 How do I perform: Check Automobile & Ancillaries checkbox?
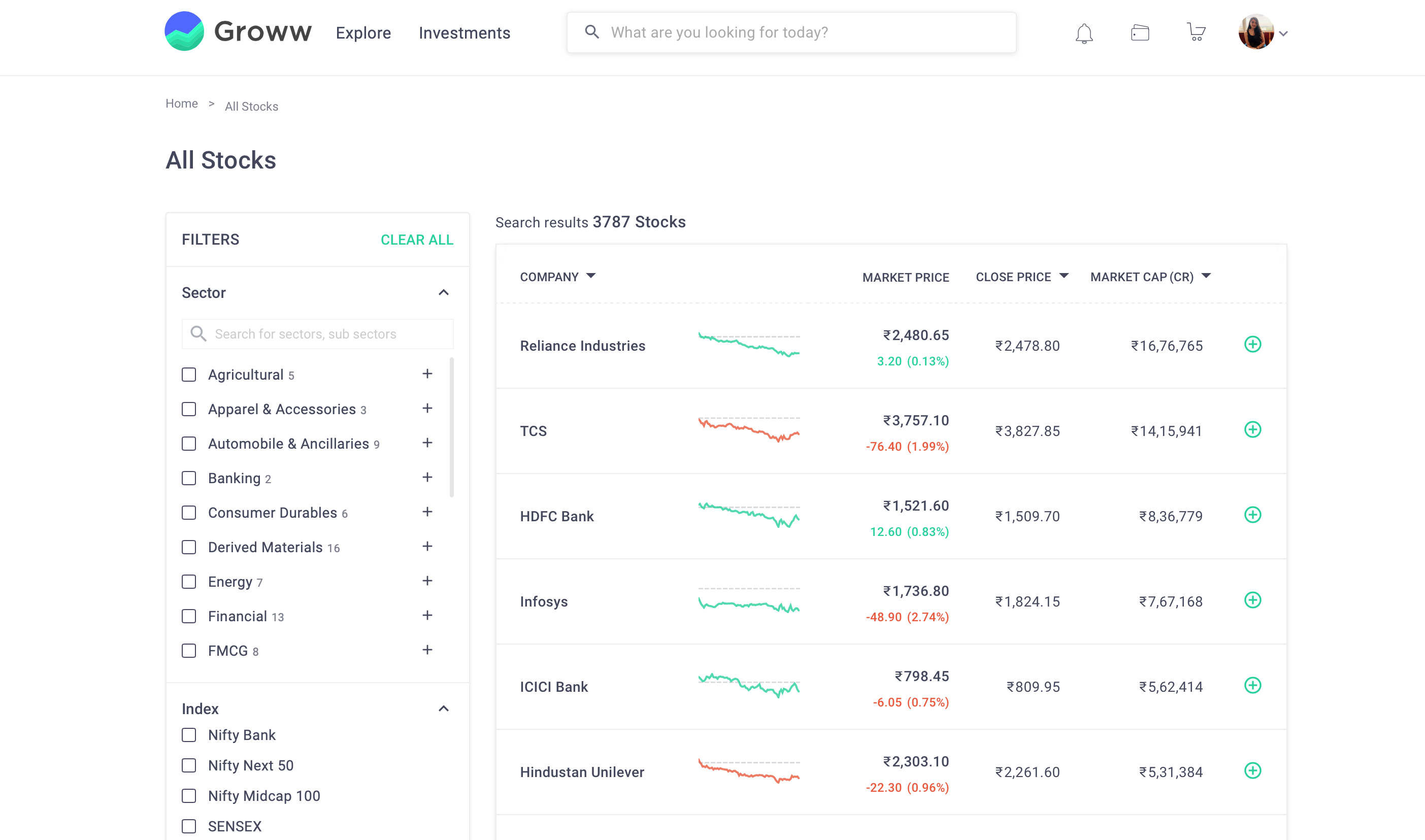pos(189,444)
